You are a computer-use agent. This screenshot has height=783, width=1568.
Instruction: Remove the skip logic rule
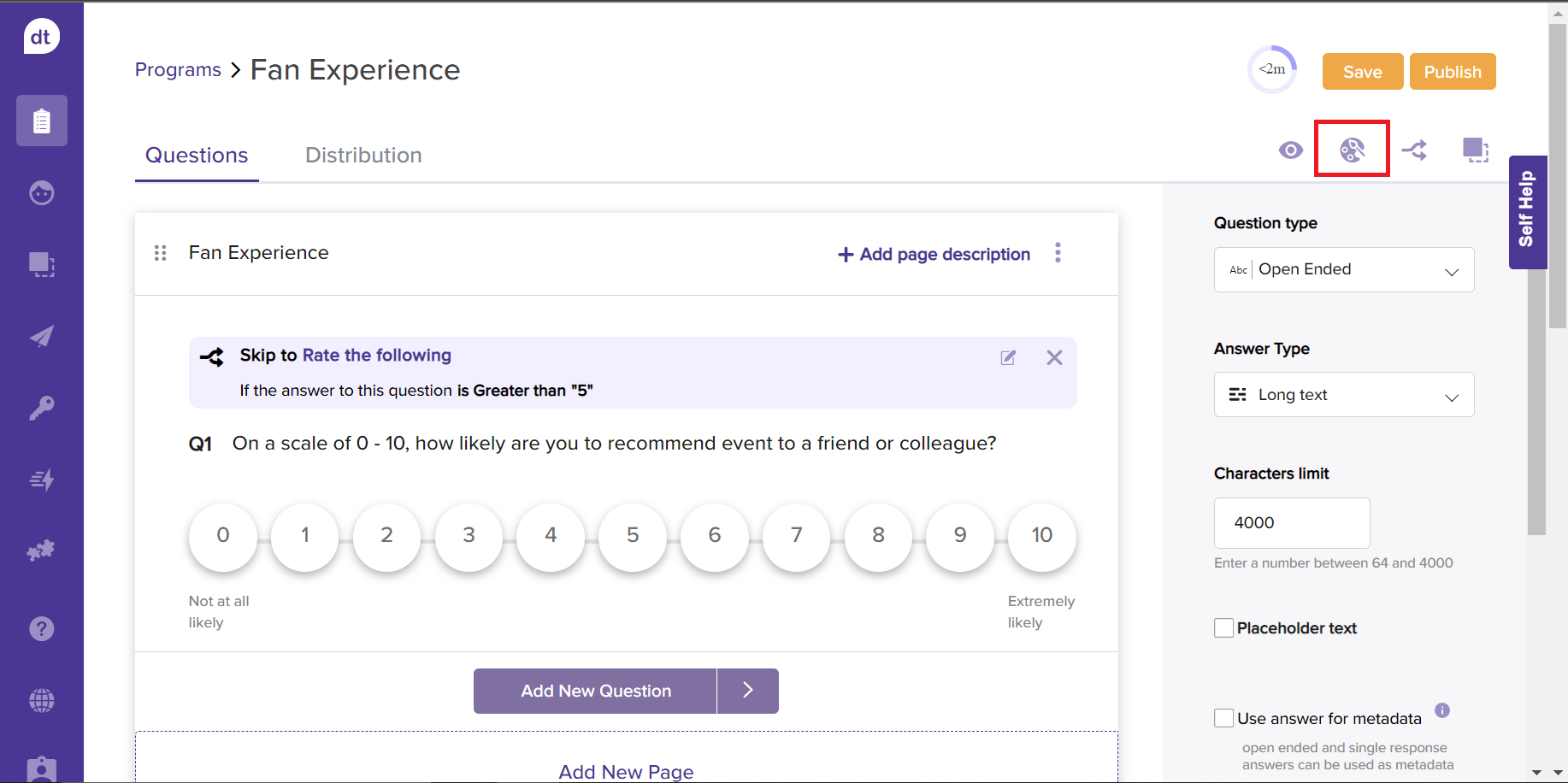point(1054,357)
